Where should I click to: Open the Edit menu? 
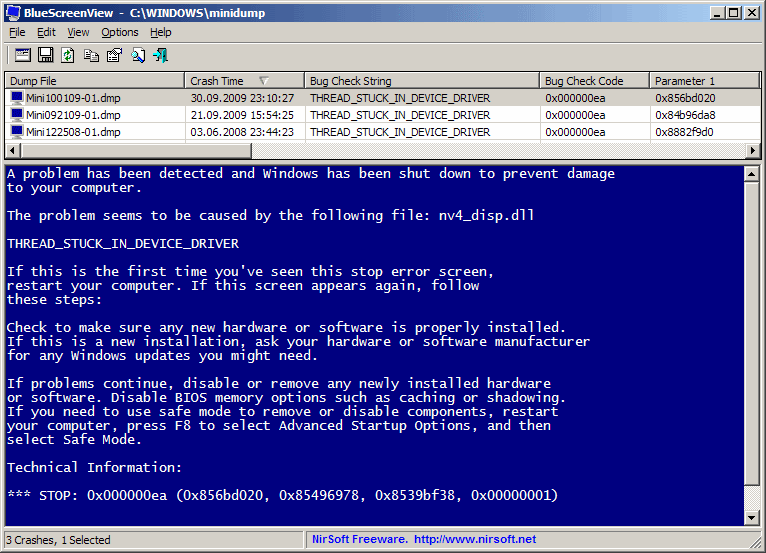(46, 32)
